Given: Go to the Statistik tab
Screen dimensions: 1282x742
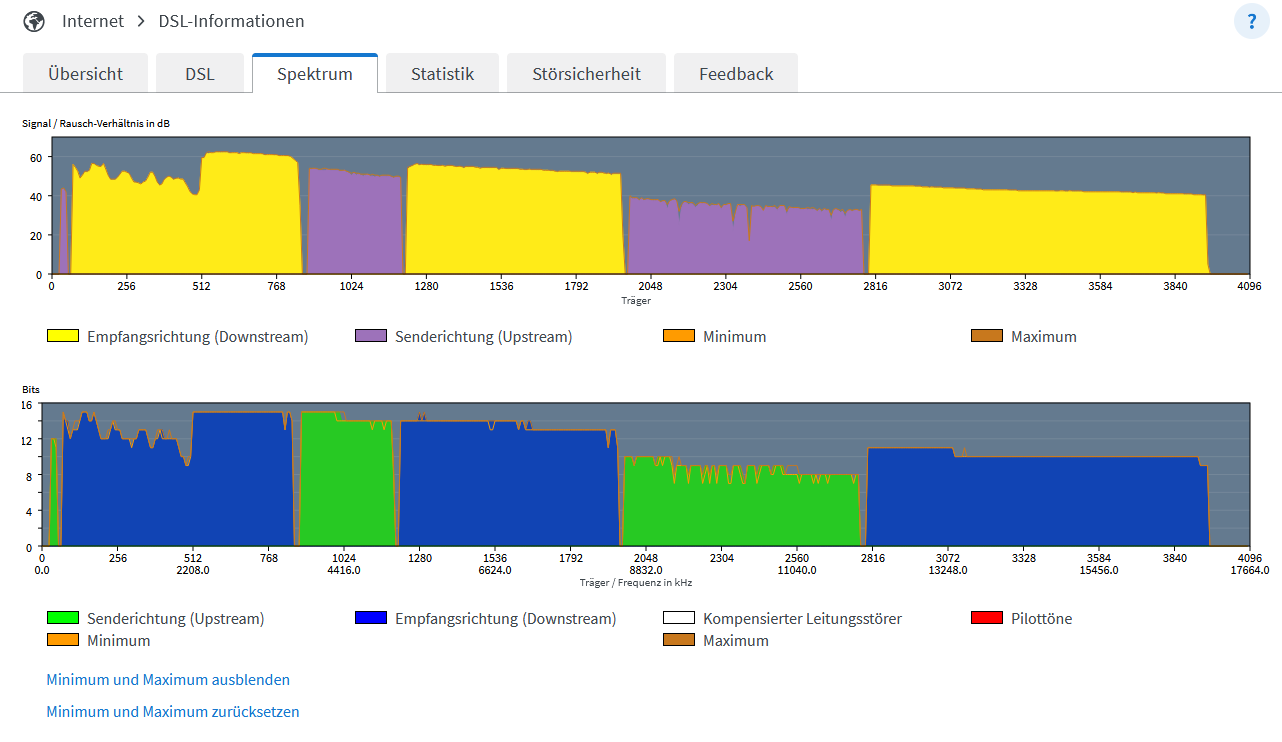Looking at the screenshot, I should [442, 74].
